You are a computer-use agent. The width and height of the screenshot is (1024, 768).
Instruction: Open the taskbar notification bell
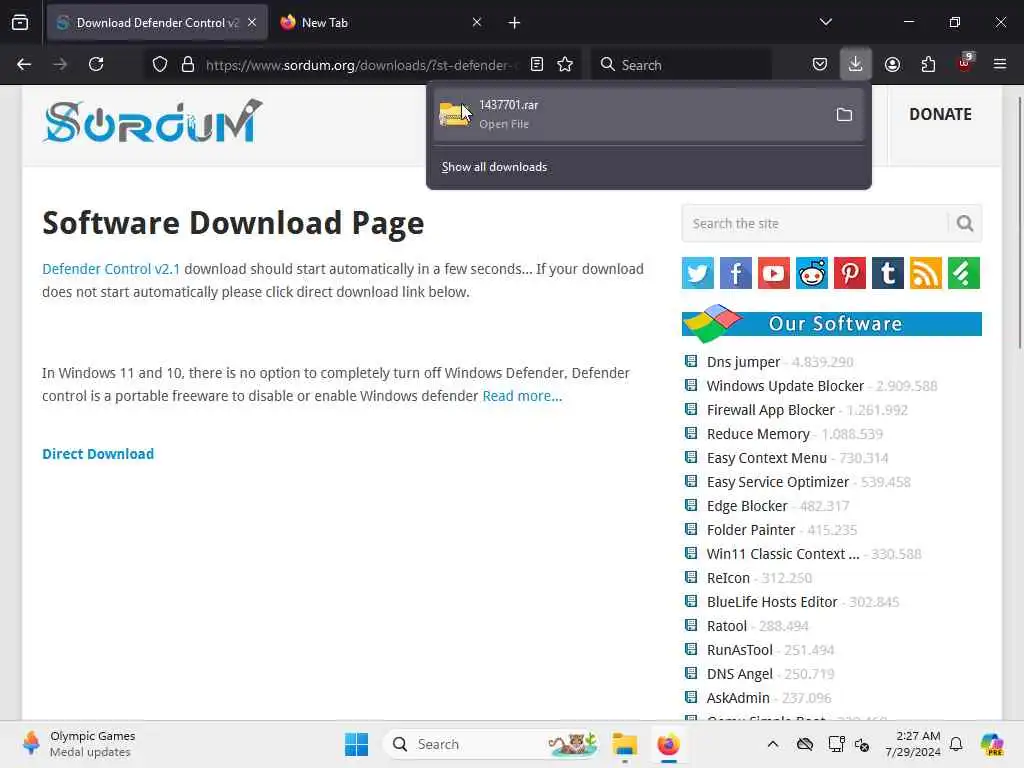pyautogui.click(x=956, y=744)
